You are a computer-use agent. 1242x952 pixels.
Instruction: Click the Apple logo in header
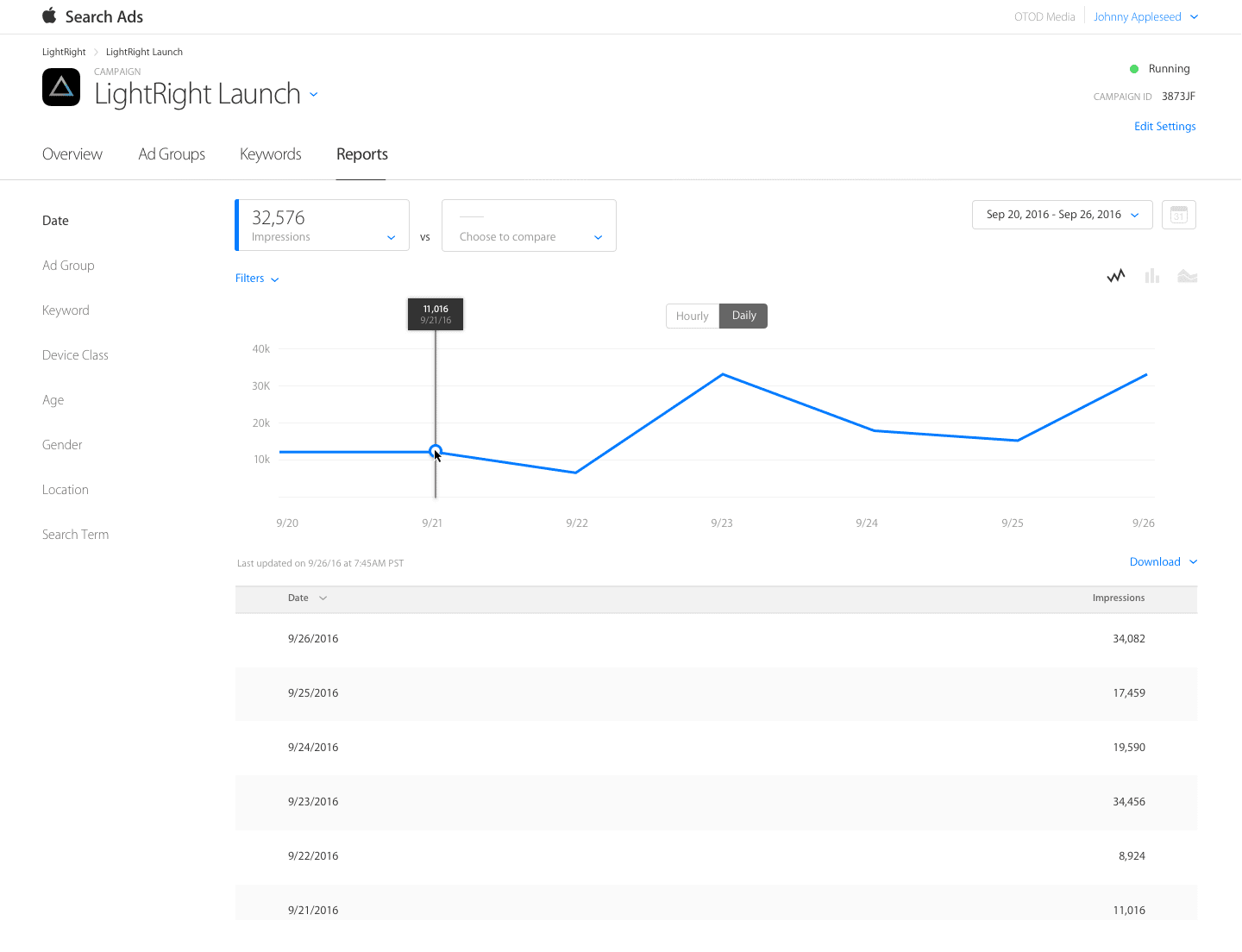point(49,16)
